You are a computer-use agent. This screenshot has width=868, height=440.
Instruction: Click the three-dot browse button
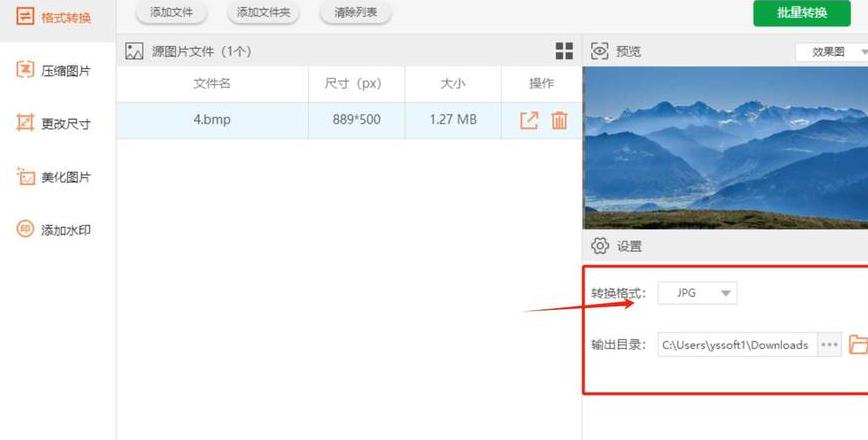point(829,345)
